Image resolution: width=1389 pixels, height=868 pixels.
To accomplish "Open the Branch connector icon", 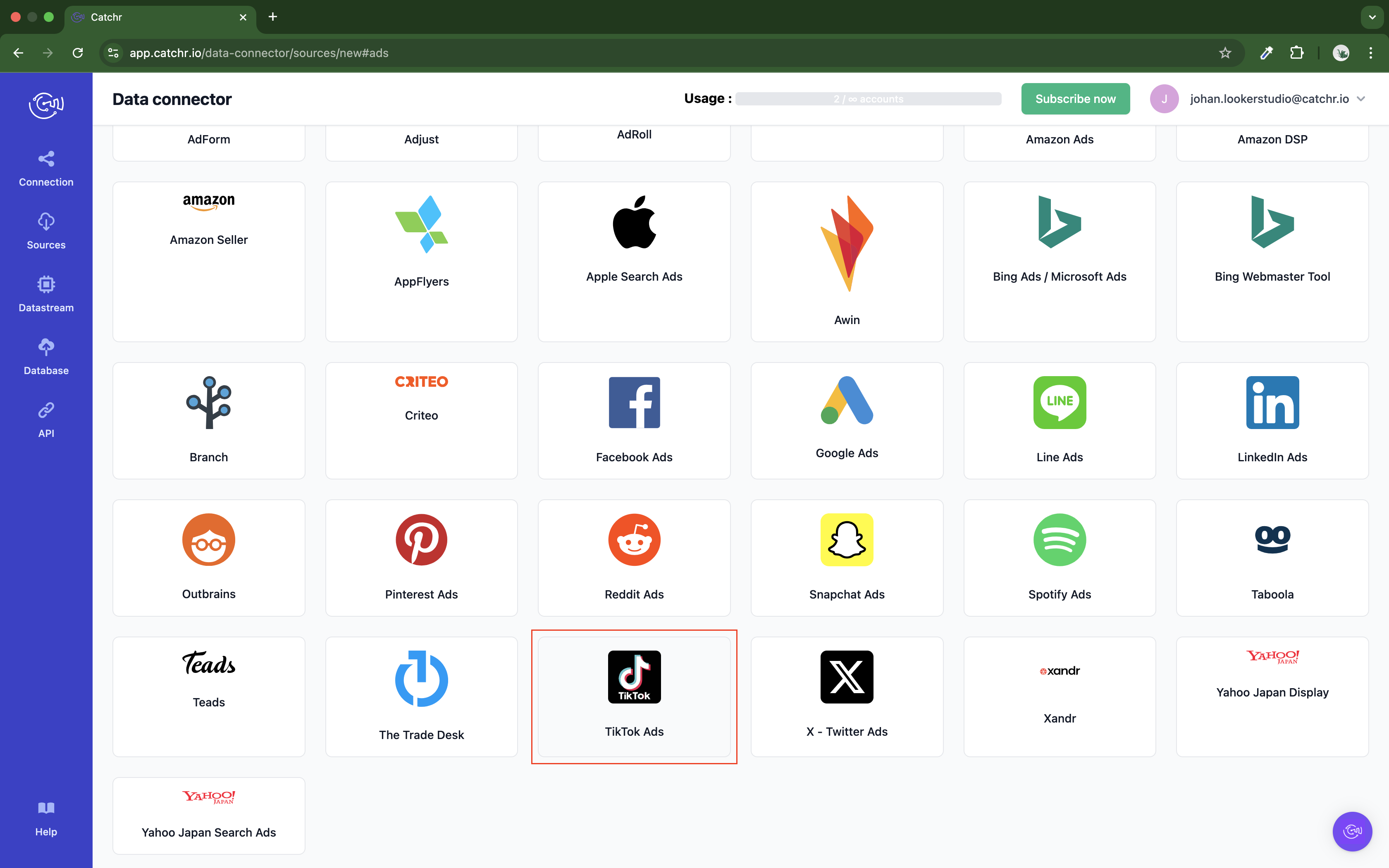I will (208, 403).
